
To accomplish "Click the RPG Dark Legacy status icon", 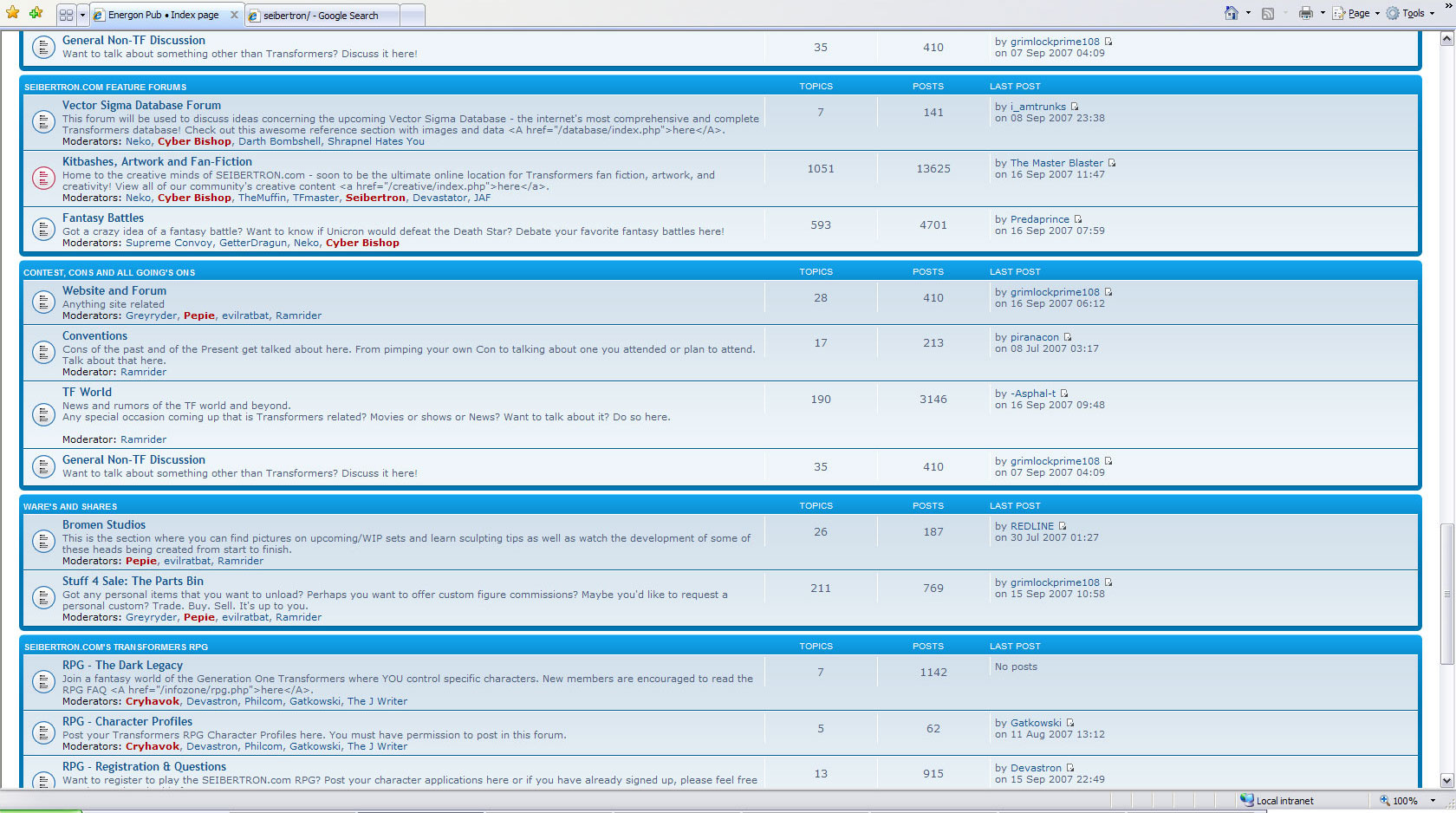I will tap(43, 681).
